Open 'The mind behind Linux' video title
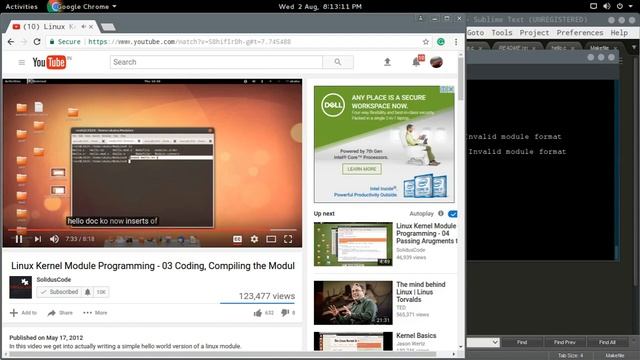This screenshot has height=360, width=640. tap(421, 292)
